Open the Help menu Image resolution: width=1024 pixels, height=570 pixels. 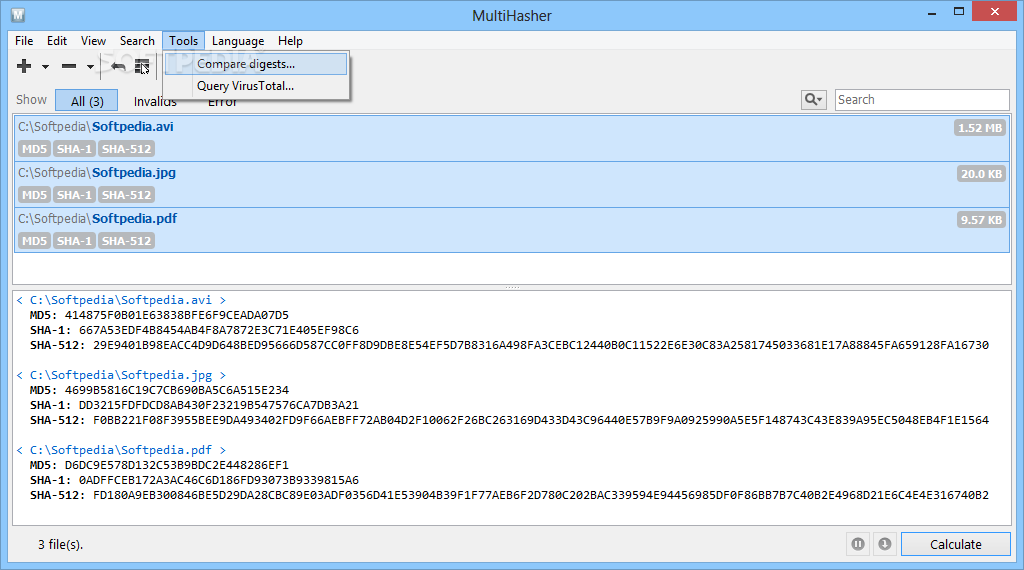click(290, 40)
